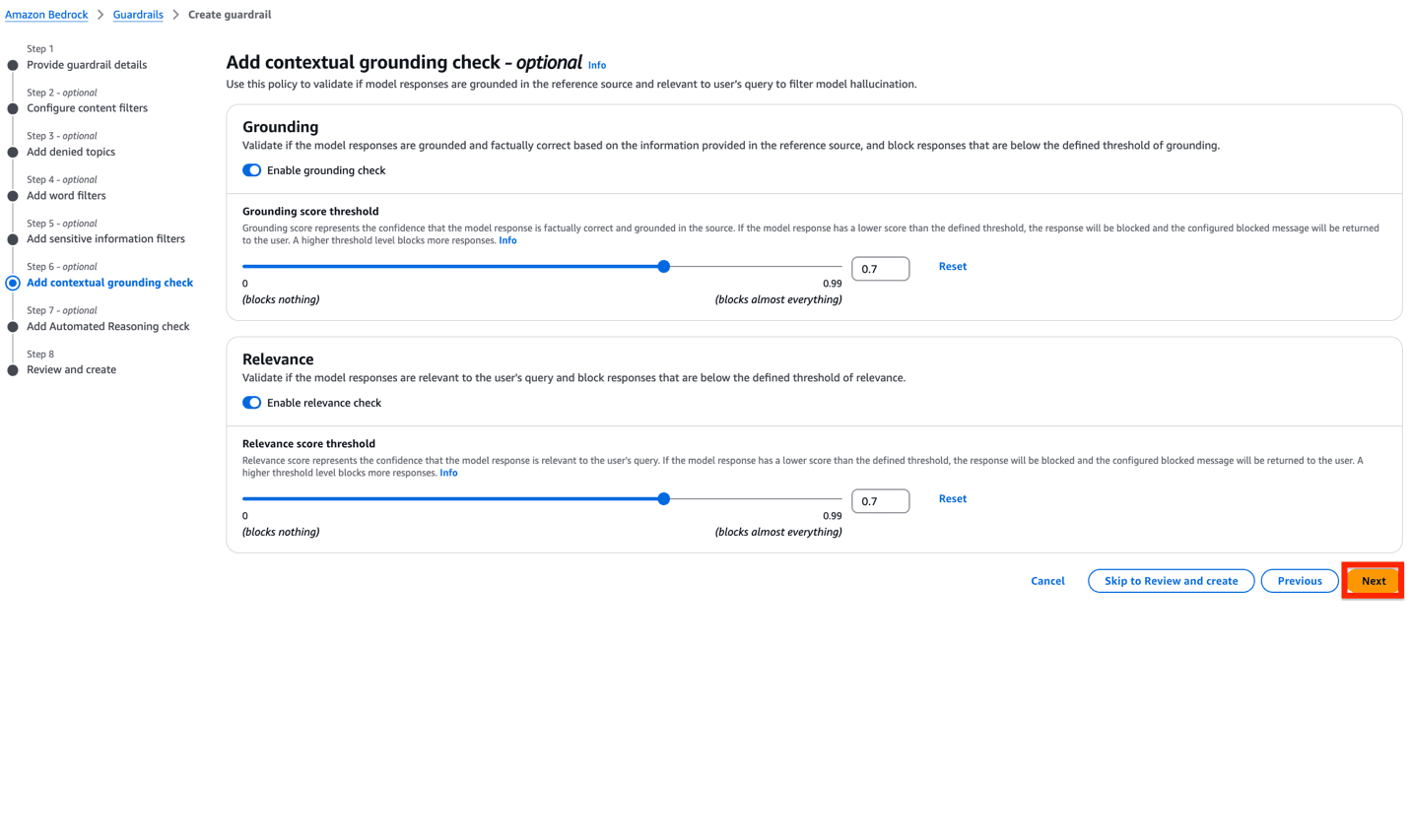Navigate to Amazon Bedrock breadcrumb link
This screenshot has width=1410, height=840.
point(46,14)
